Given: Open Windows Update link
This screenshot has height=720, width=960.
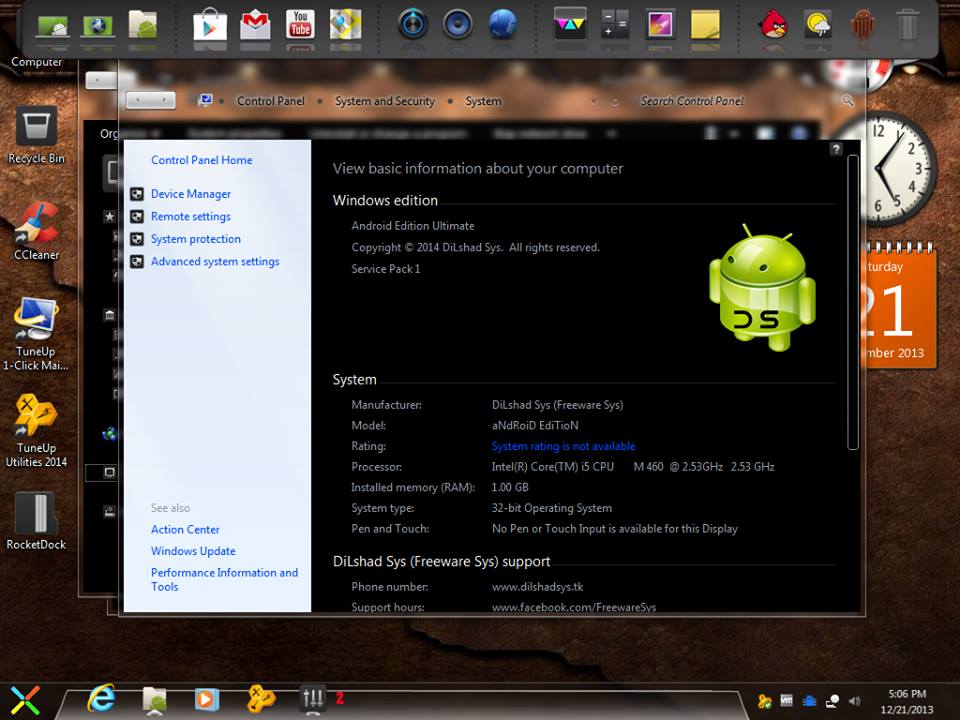Looking at the screenshot, I should coord(193,551).
